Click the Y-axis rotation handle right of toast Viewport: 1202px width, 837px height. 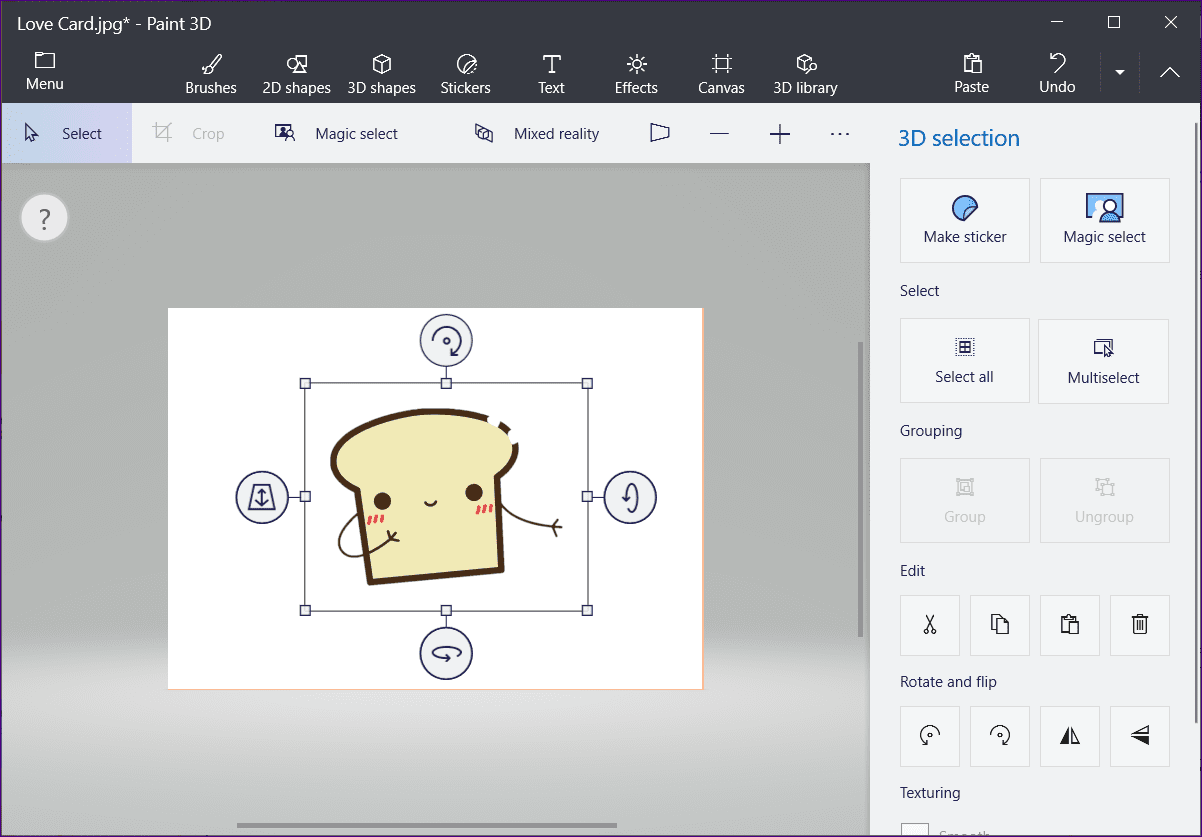tap(630, 496)
